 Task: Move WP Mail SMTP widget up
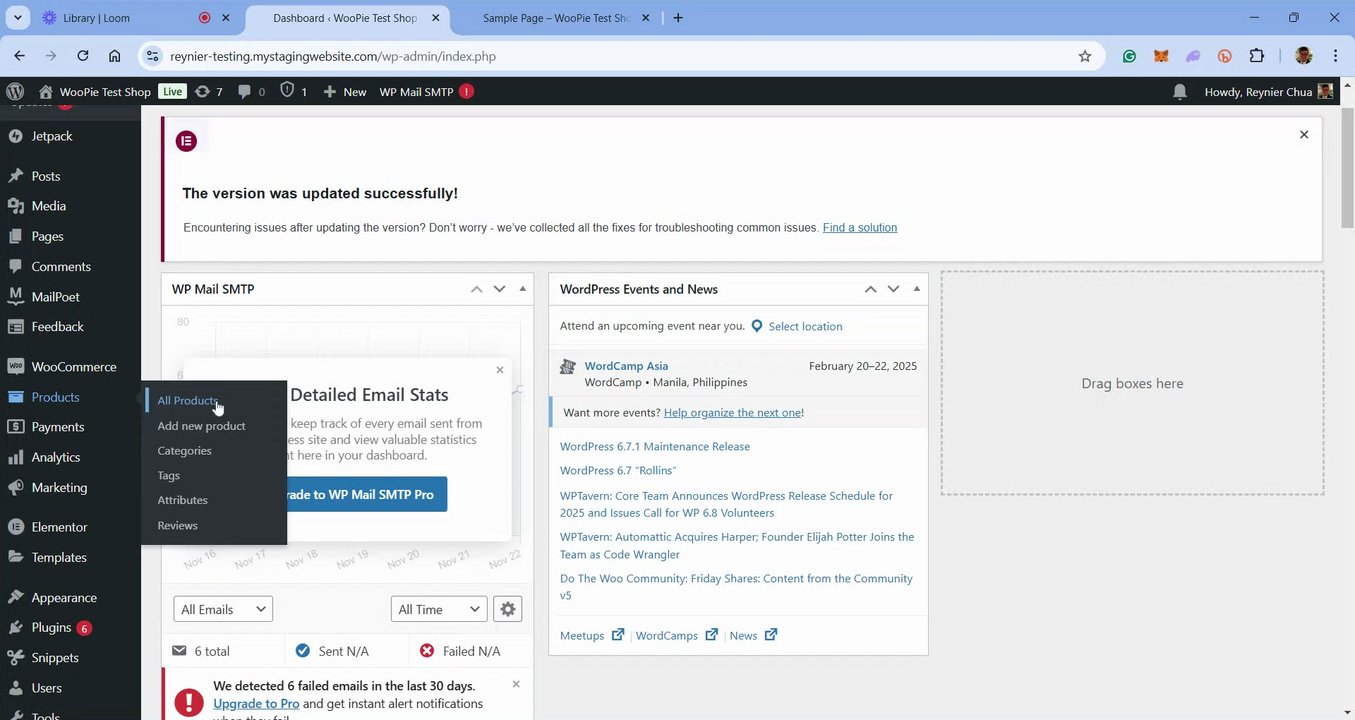tap(476, 289)
